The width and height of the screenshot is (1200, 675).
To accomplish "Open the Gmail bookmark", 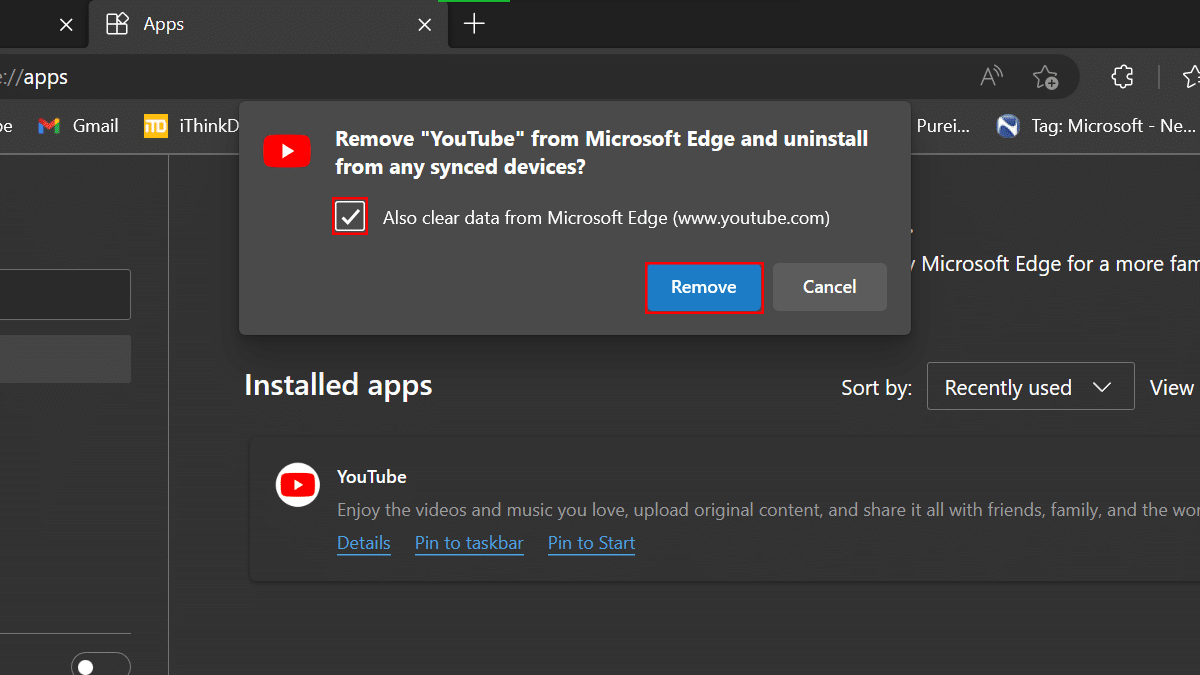I will (78, 126).
